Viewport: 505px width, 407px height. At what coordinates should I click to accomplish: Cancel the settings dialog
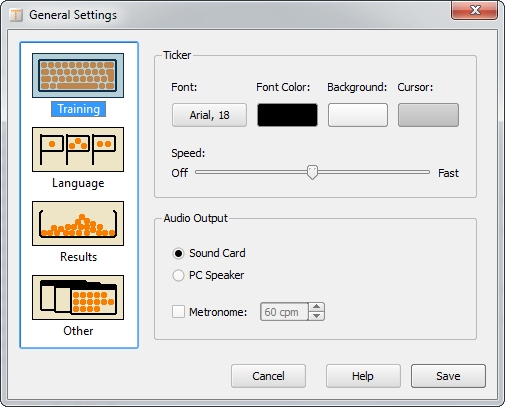[268, 376]
